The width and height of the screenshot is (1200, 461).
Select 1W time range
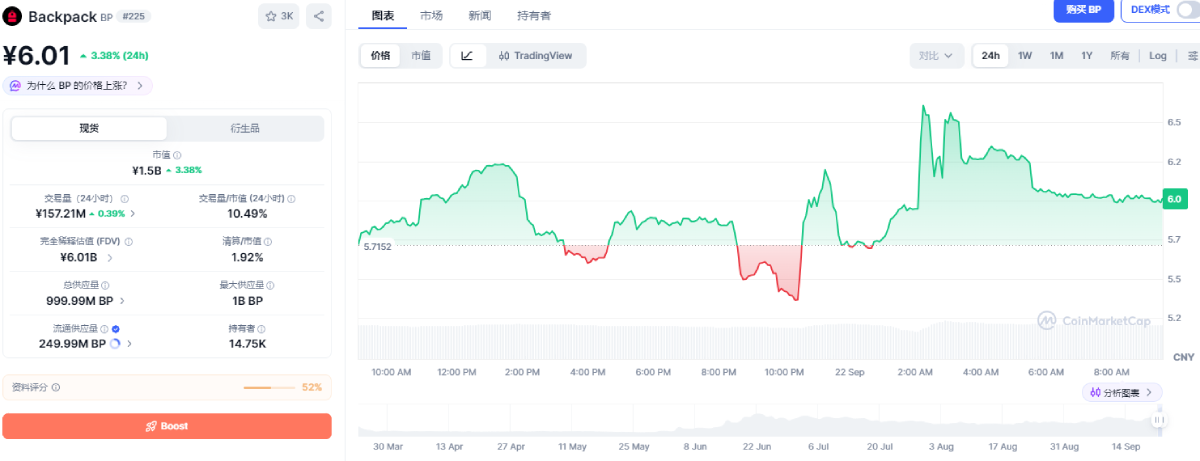tap(1025, 56)
